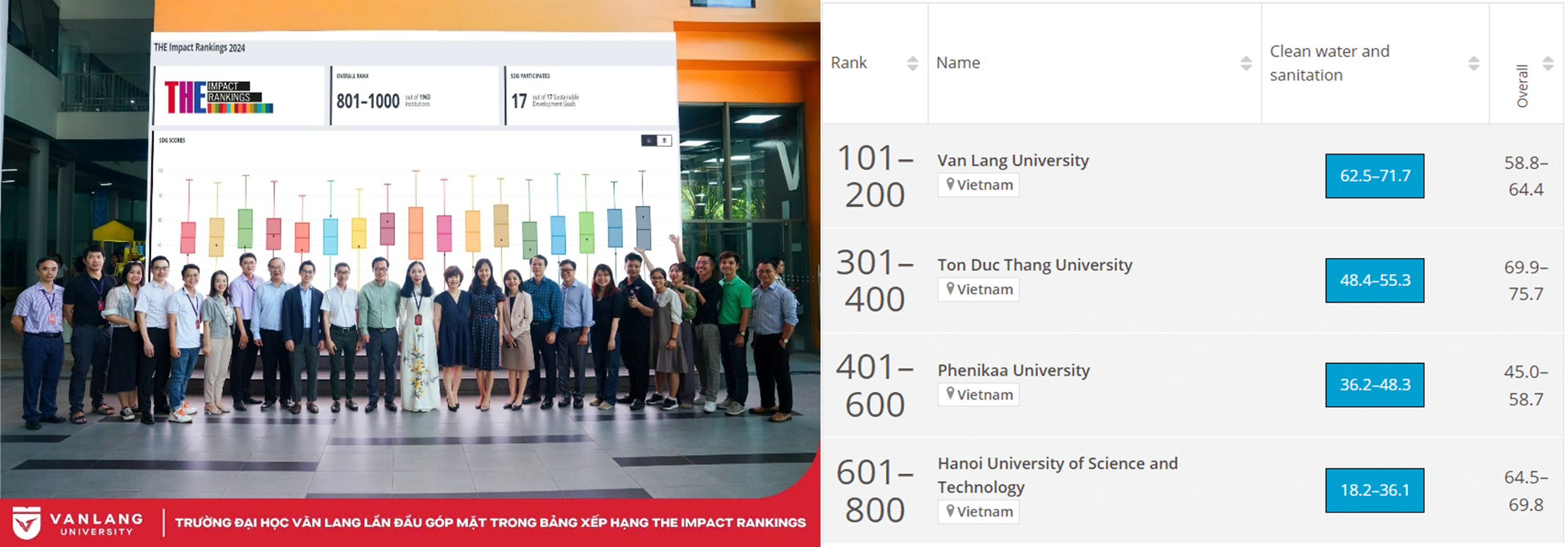The height and width of the screenshot is (547, 1568).
Task: Sort by Clean water and sanitation arrows
Action: 1474,63
